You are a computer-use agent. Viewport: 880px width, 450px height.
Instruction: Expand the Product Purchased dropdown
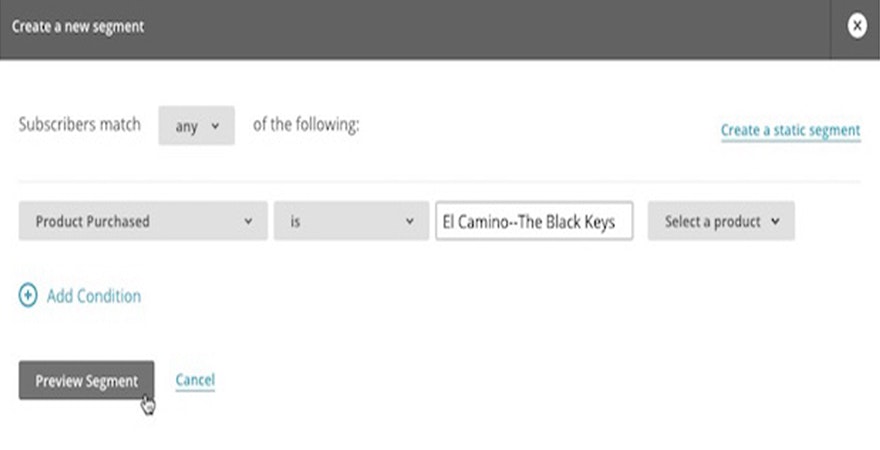143,221
